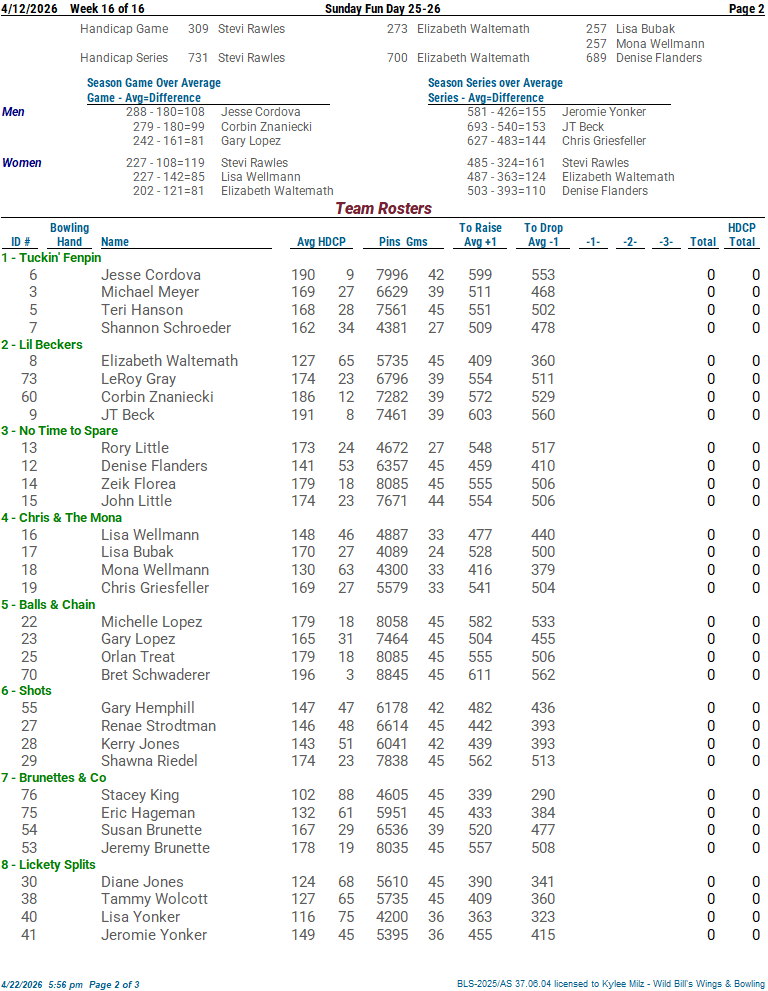The image size is (768, 991).
Task: Select the '5 - Balls & Chain' team header
Action: click(48, 605)
